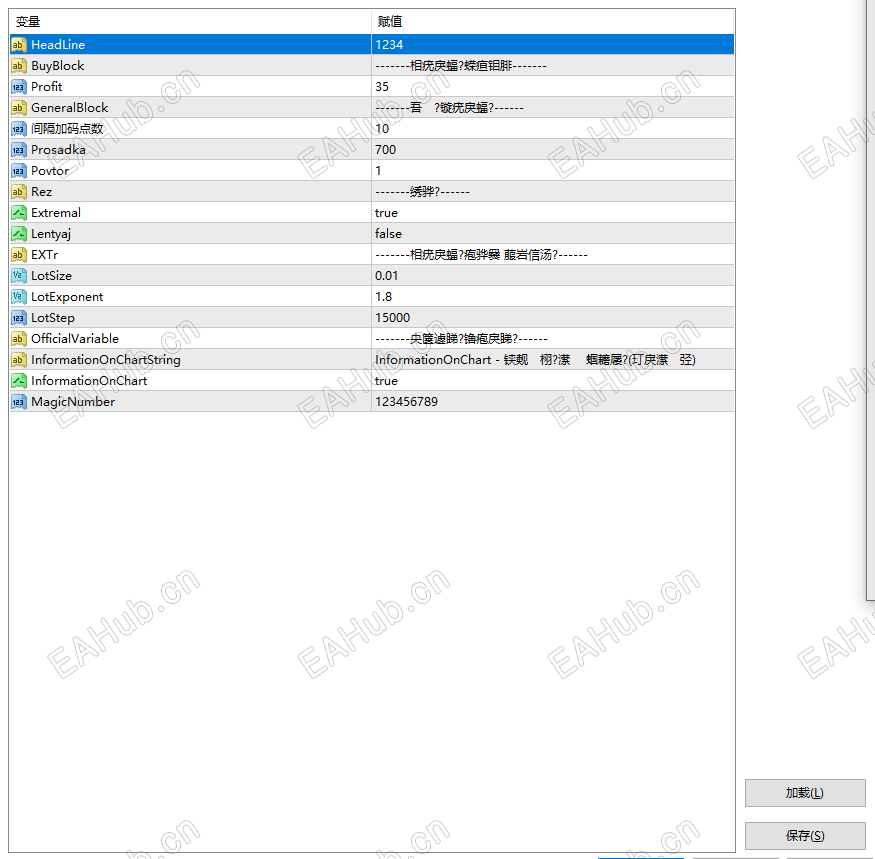Image resolution: width=875 pixels, height=859 pixels.
Task: Click the Va double icon beside LotSize
Action: [17, 275]
